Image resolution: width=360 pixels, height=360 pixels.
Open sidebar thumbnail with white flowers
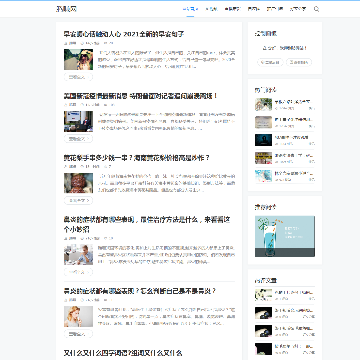pos(264,295)
